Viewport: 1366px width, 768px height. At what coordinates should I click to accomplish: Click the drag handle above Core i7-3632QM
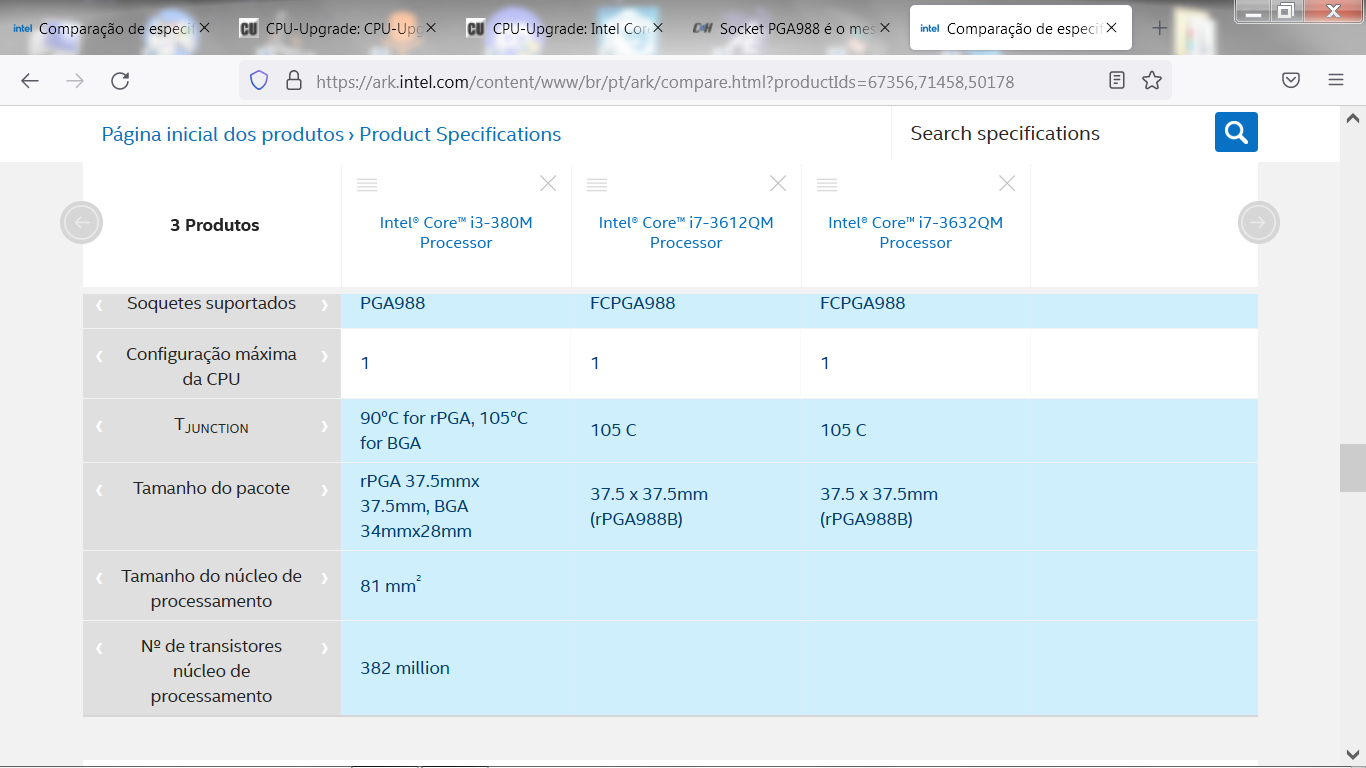coord(826,184)
